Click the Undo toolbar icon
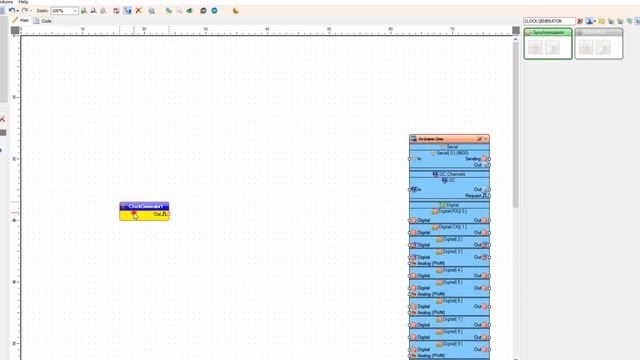640x360 pixels. pos(12,11)
